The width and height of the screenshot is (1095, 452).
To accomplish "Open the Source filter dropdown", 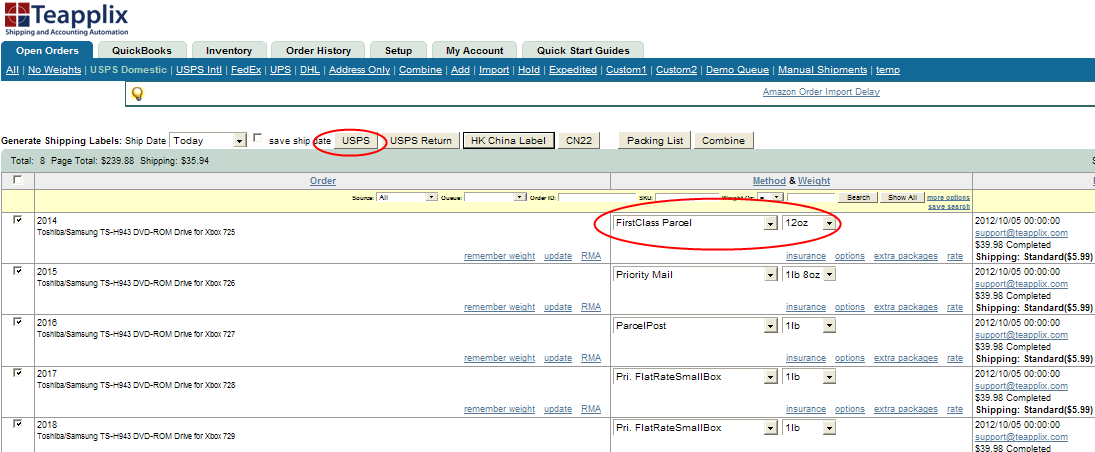I will coord(406,198).
